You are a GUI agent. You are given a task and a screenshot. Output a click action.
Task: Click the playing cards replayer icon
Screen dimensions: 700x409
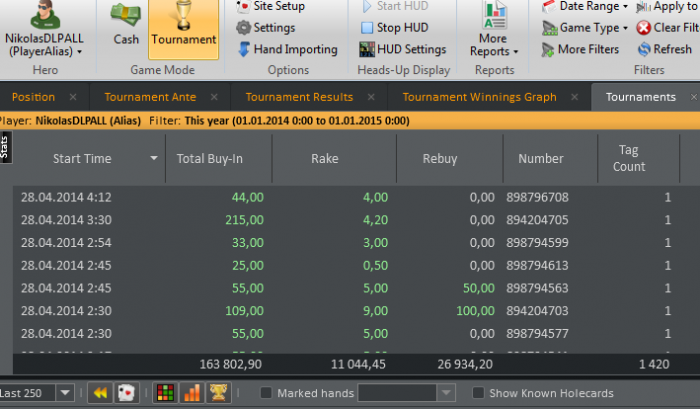click(x=126, y=393)
